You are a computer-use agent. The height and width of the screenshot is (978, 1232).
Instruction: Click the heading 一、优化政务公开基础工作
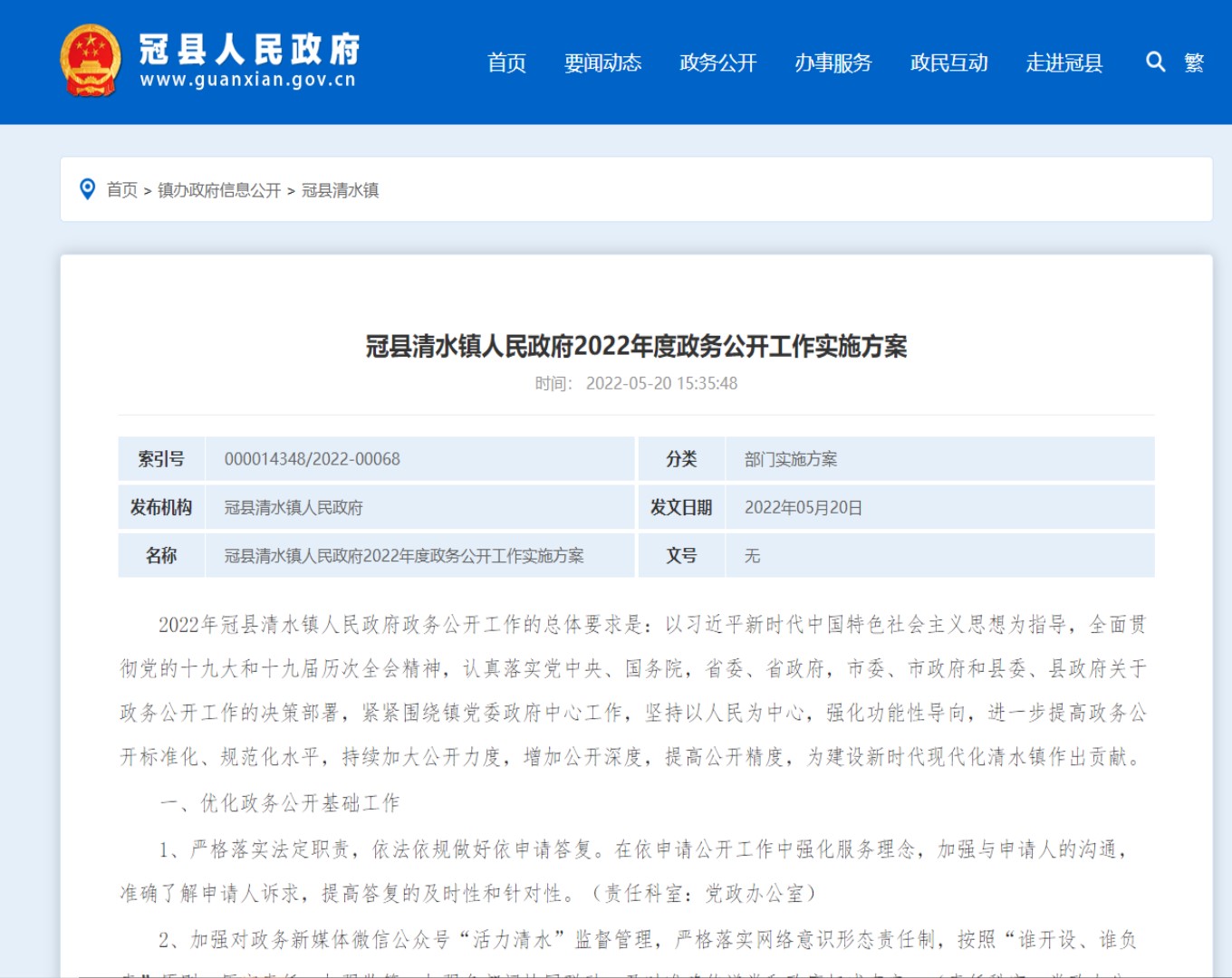(x=279, y=803)
